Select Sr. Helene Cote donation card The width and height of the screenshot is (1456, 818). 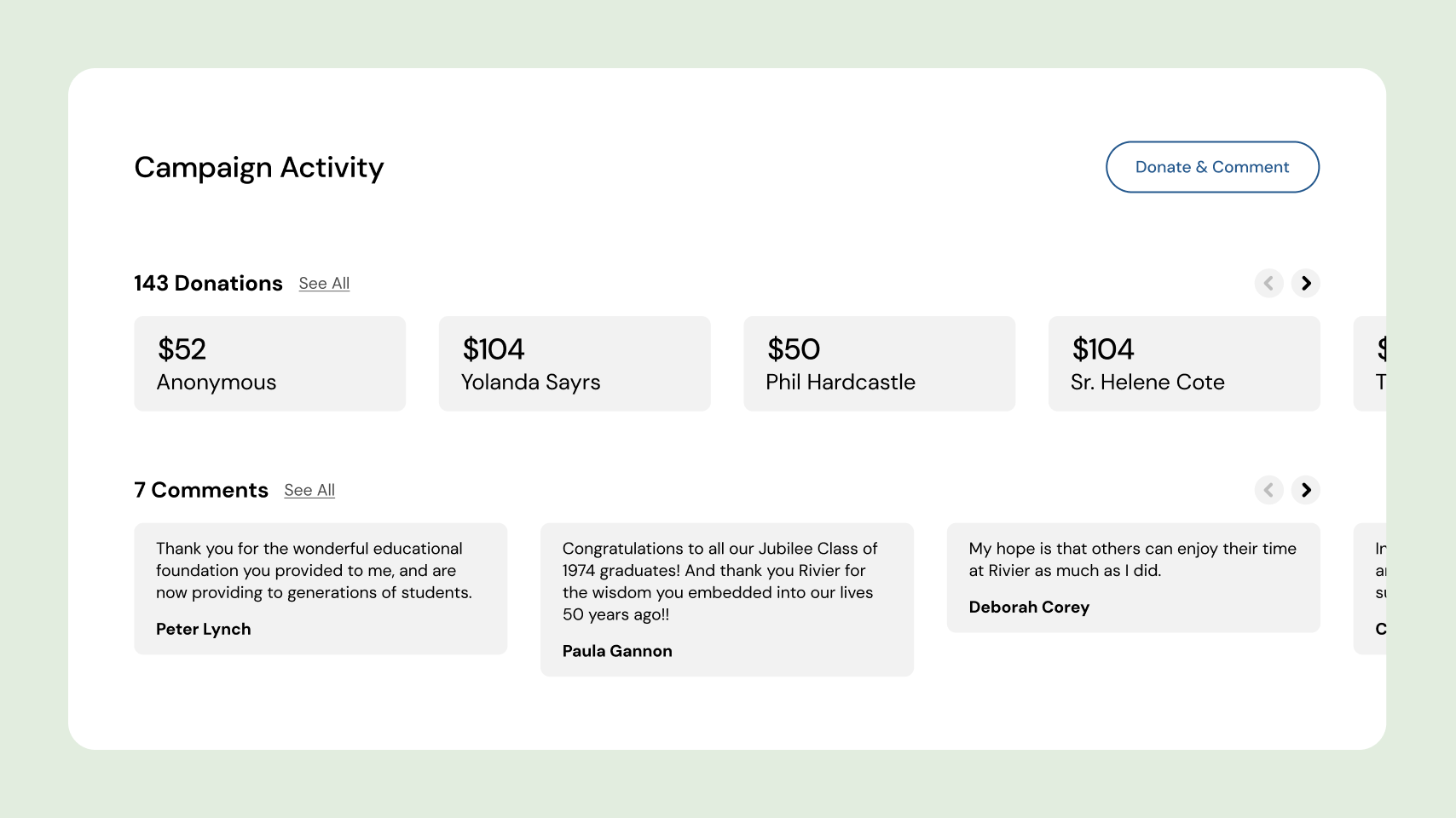(x=1183, y=364)
